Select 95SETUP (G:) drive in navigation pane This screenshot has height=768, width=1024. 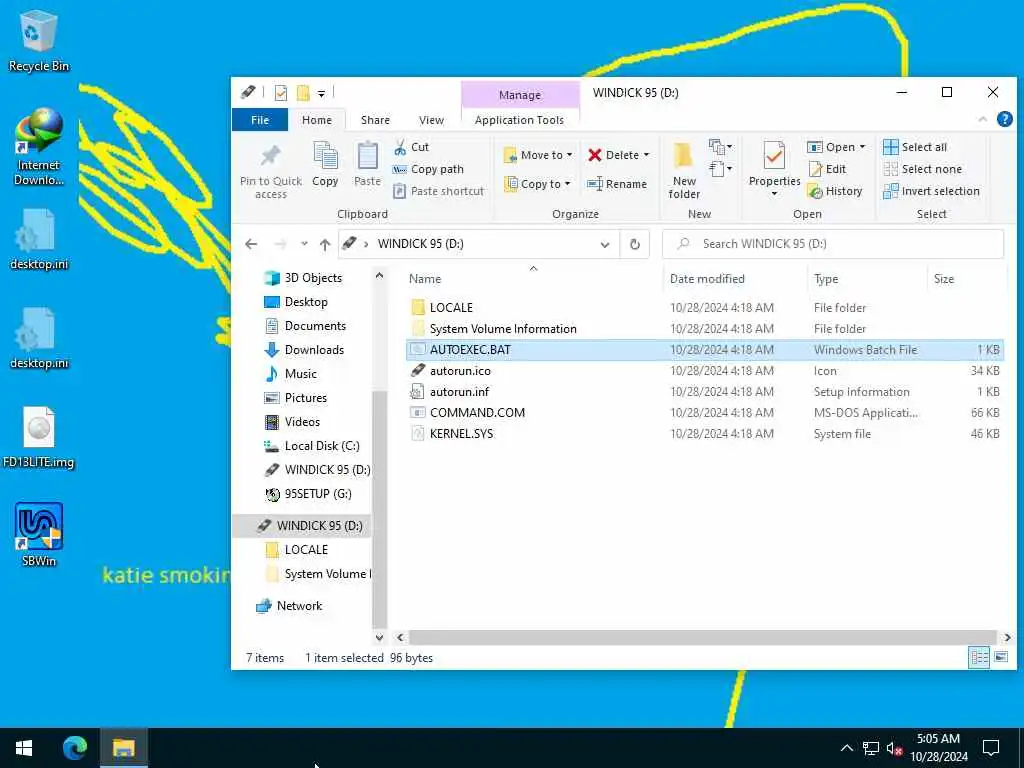308,494
